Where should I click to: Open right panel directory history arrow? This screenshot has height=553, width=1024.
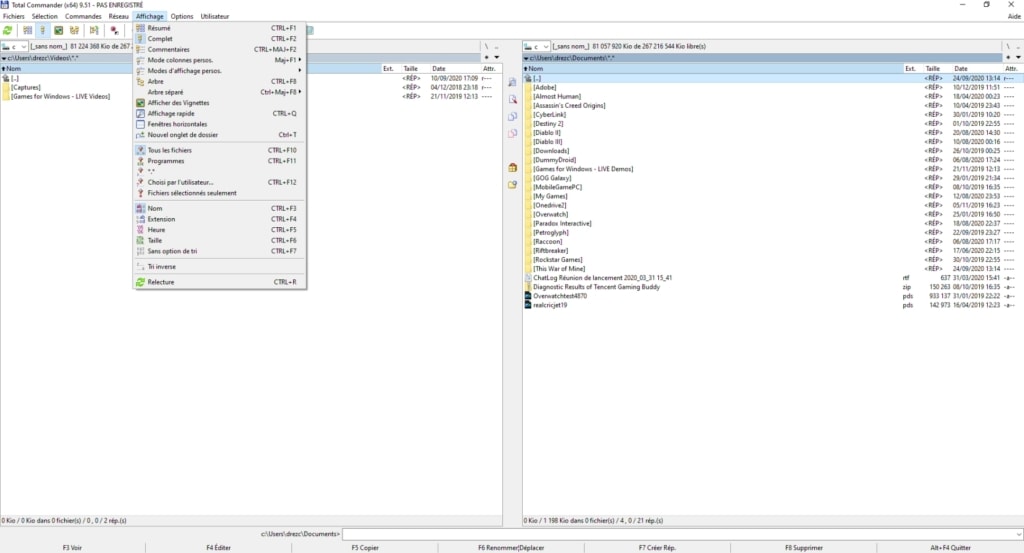[x=1018, y=57]
